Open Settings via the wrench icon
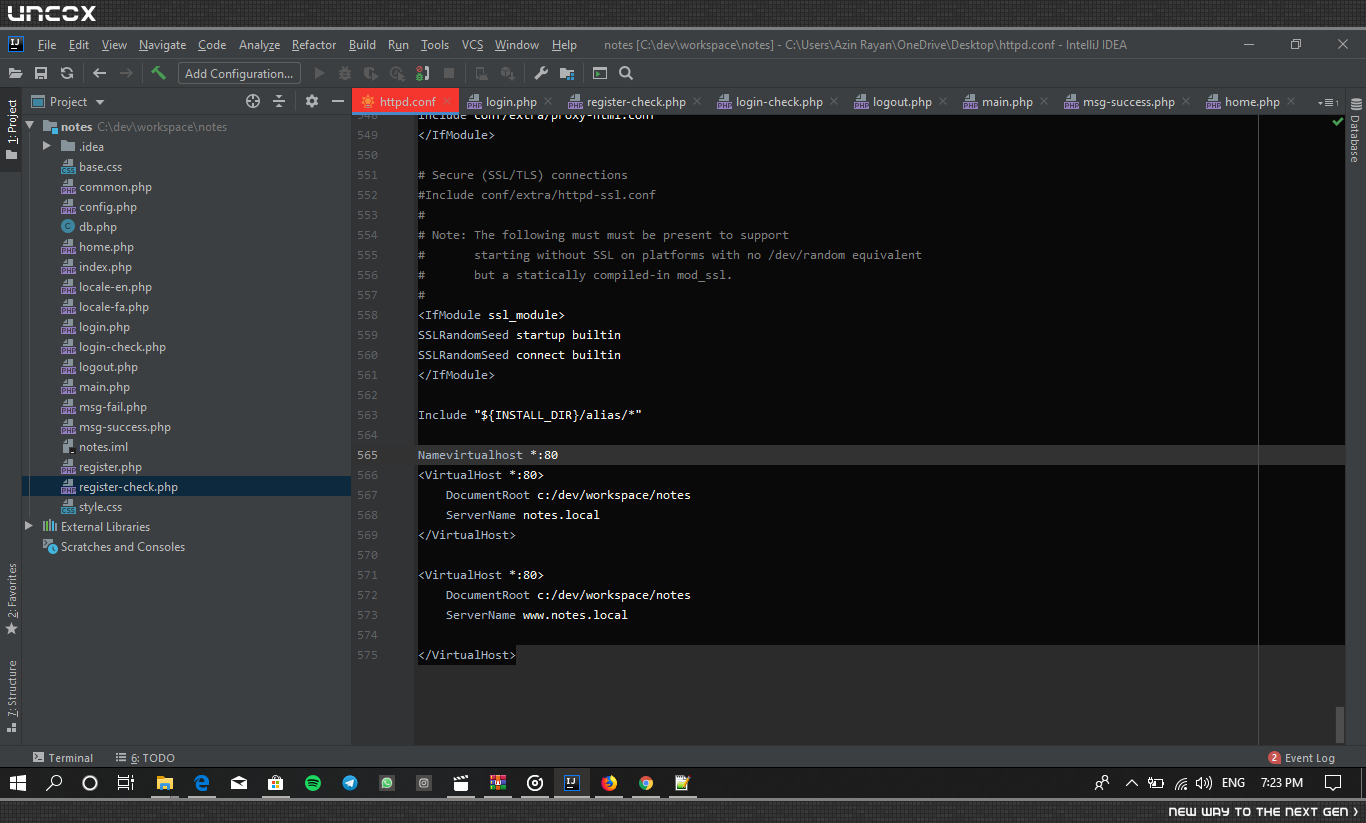 [x=541, y=73]
